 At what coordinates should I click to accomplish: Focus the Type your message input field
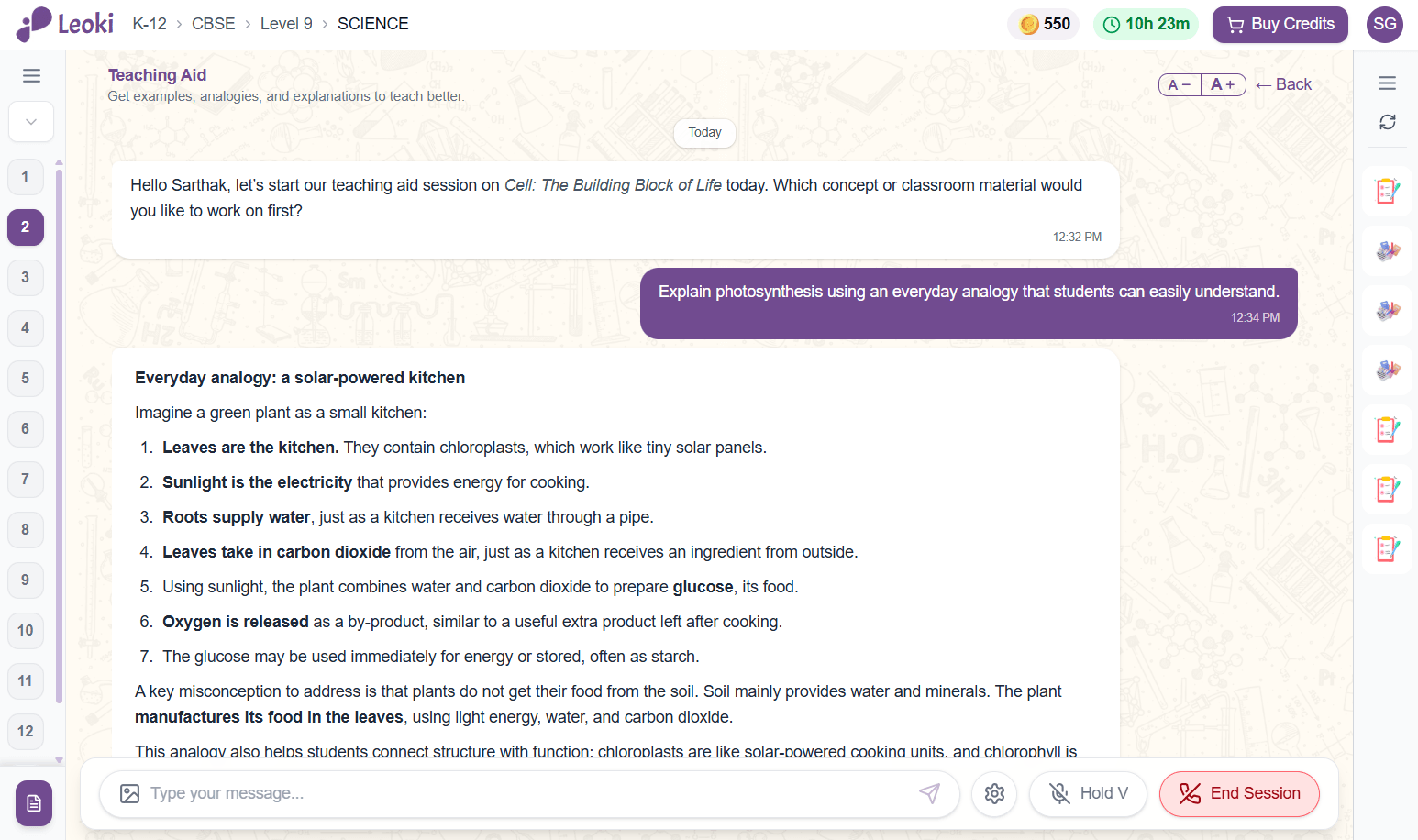pos(528,793)
